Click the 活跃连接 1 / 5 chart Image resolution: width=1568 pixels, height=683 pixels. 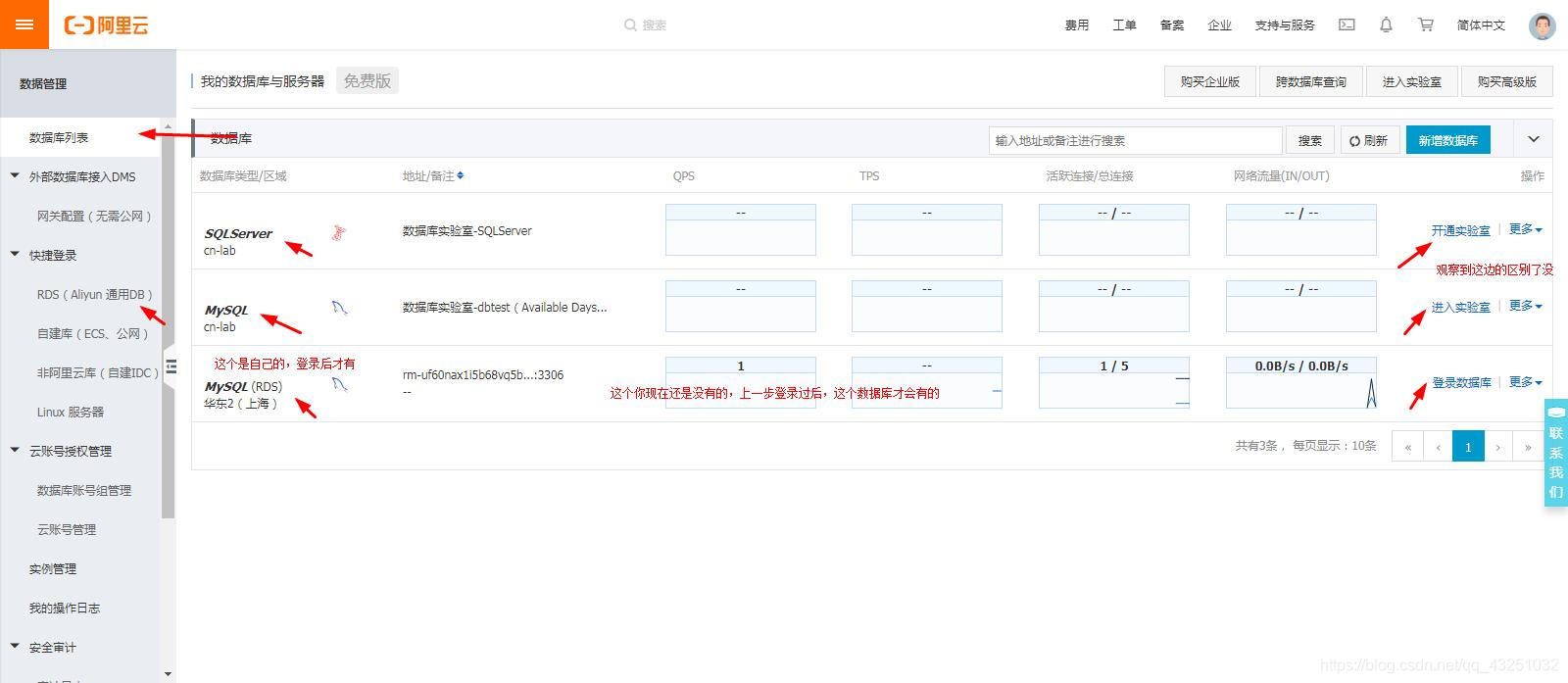(1113, 382)
